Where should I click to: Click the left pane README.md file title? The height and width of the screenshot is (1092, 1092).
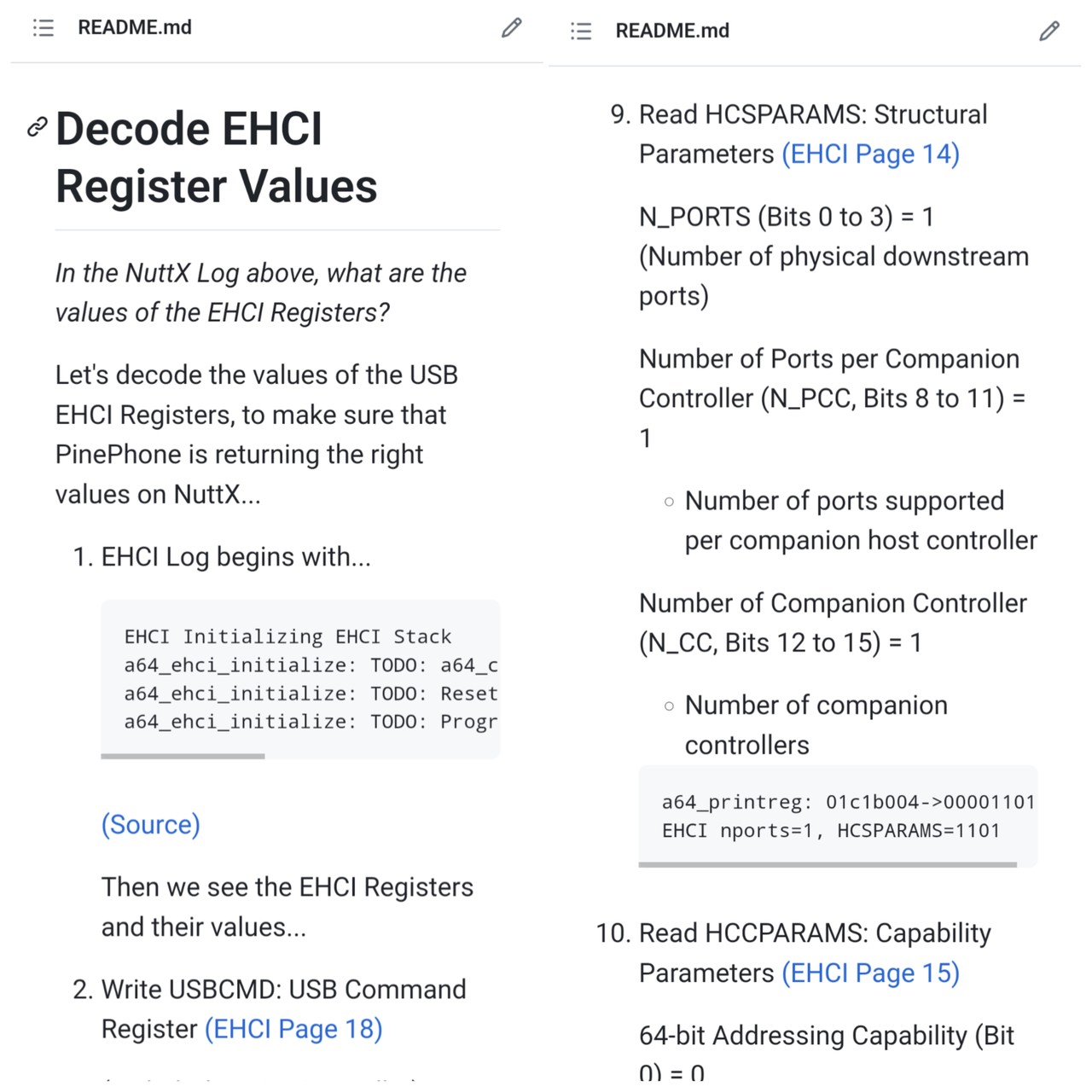pyautogui.click(x=135, y=27)
